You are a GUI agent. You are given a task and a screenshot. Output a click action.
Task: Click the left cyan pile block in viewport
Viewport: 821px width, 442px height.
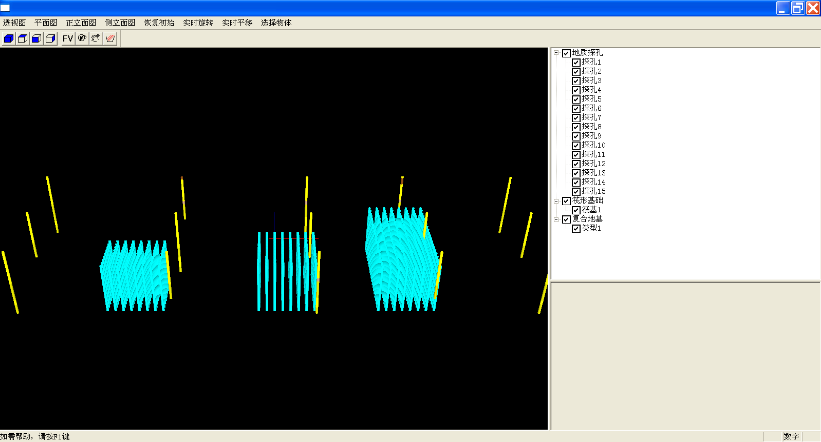(134, 276)
